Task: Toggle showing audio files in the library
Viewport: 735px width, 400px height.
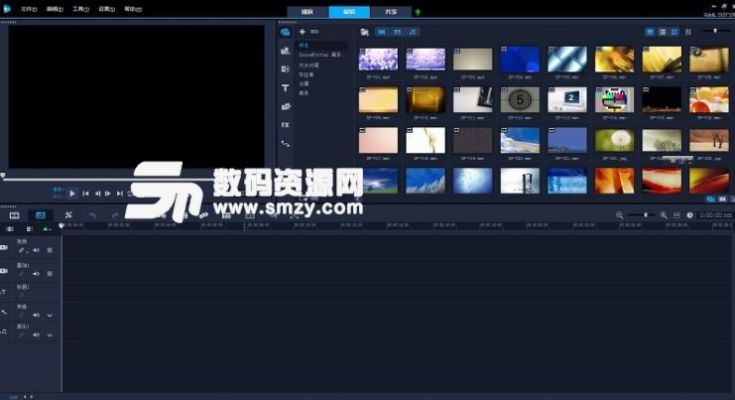Action: pyautogui.click(x=412, y=32)
